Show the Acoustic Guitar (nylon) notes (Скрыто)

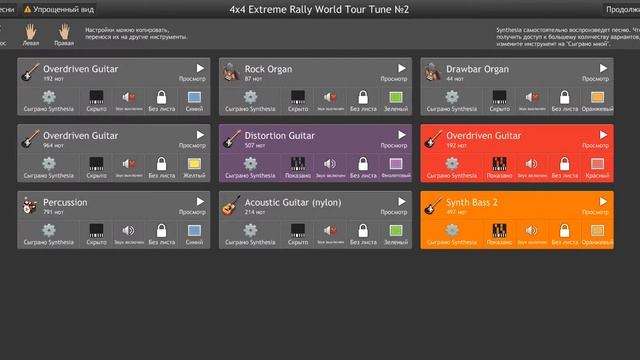[298, 231]
